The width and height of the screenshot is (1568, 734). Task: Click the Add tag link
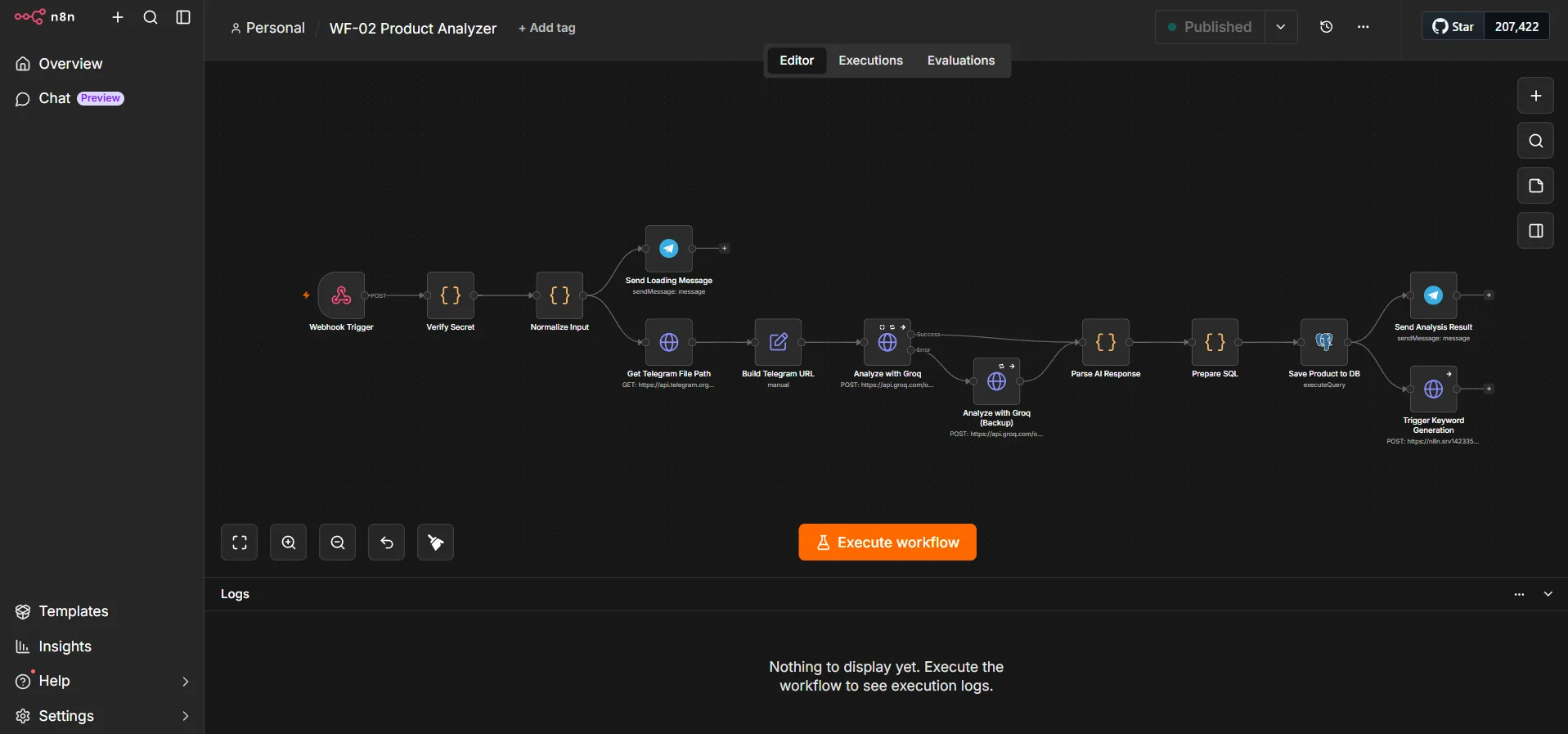[547, 28]
